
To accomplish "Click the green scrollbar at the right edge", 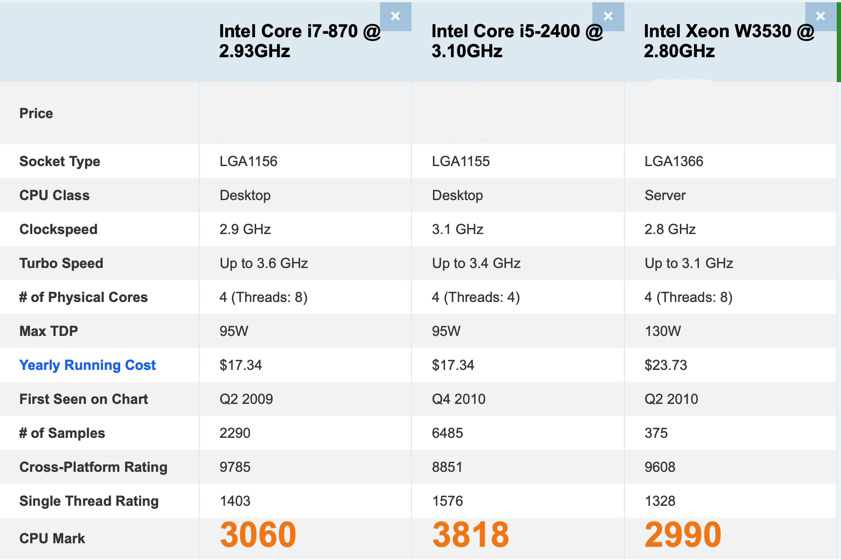I will point(838,40).
